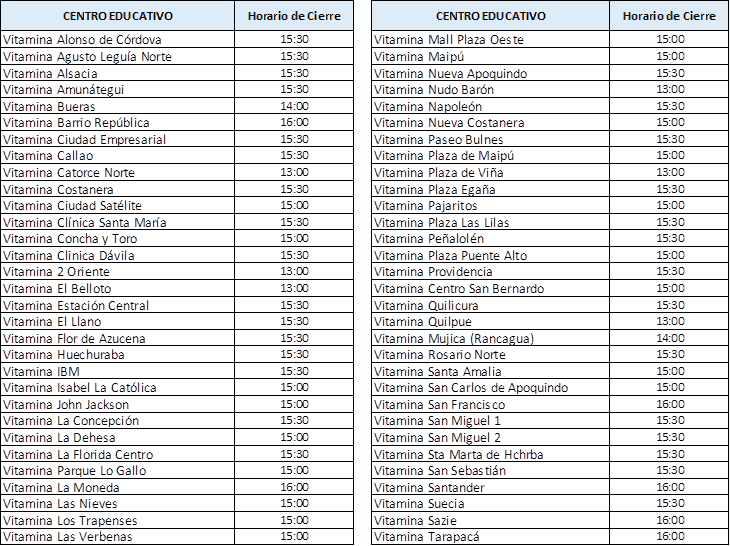
Task: Click the Vitamina La Concepción cell
Action: pyautogui.click(x=117, y=420)
